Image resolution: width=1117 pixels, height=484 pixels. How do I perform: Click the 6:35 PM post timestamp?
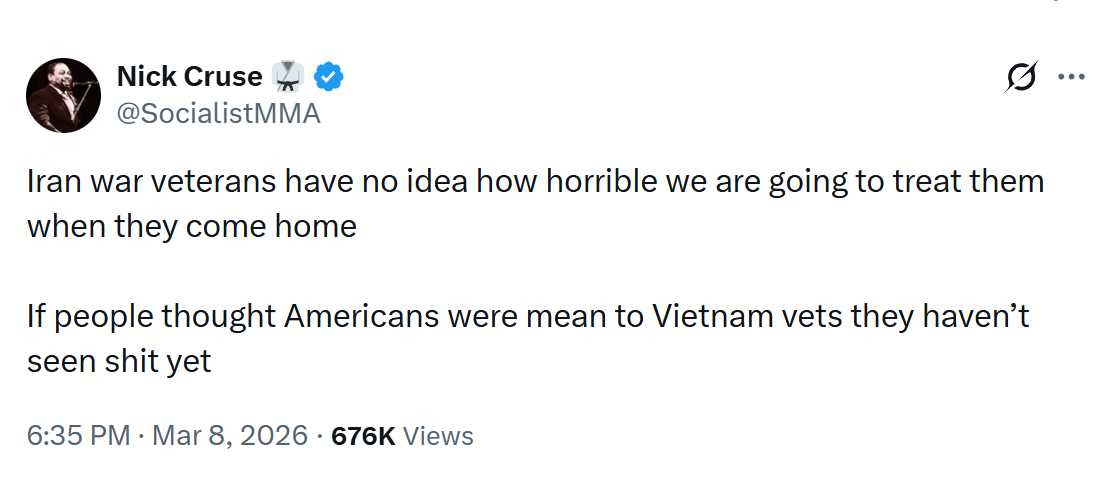79,436
